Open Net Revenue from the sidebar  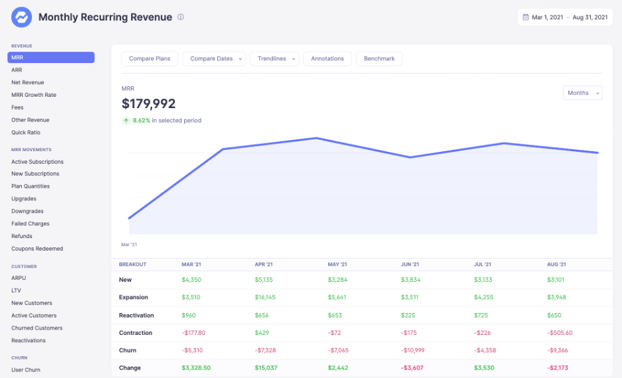click(28, 83)
